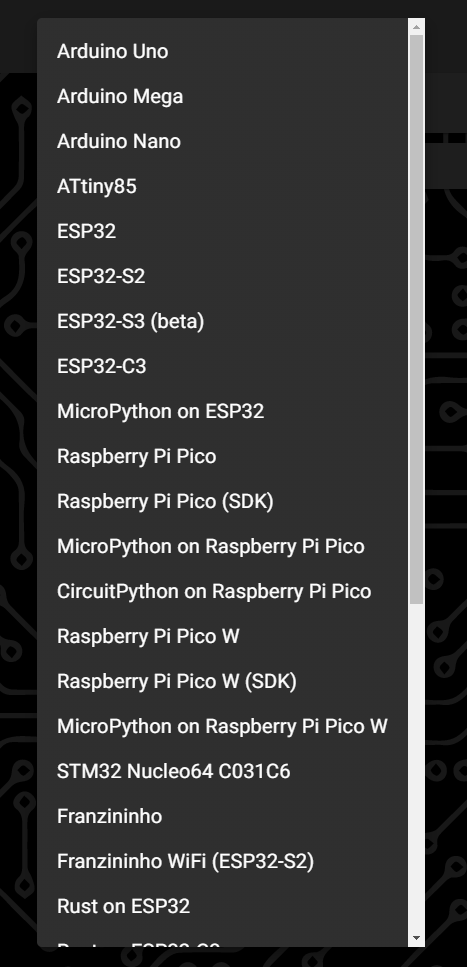This screenshot has height=967, width=467.
Task: Choose the Arduino Mega option
Action: pyautogui.click(x=223, y=96)
